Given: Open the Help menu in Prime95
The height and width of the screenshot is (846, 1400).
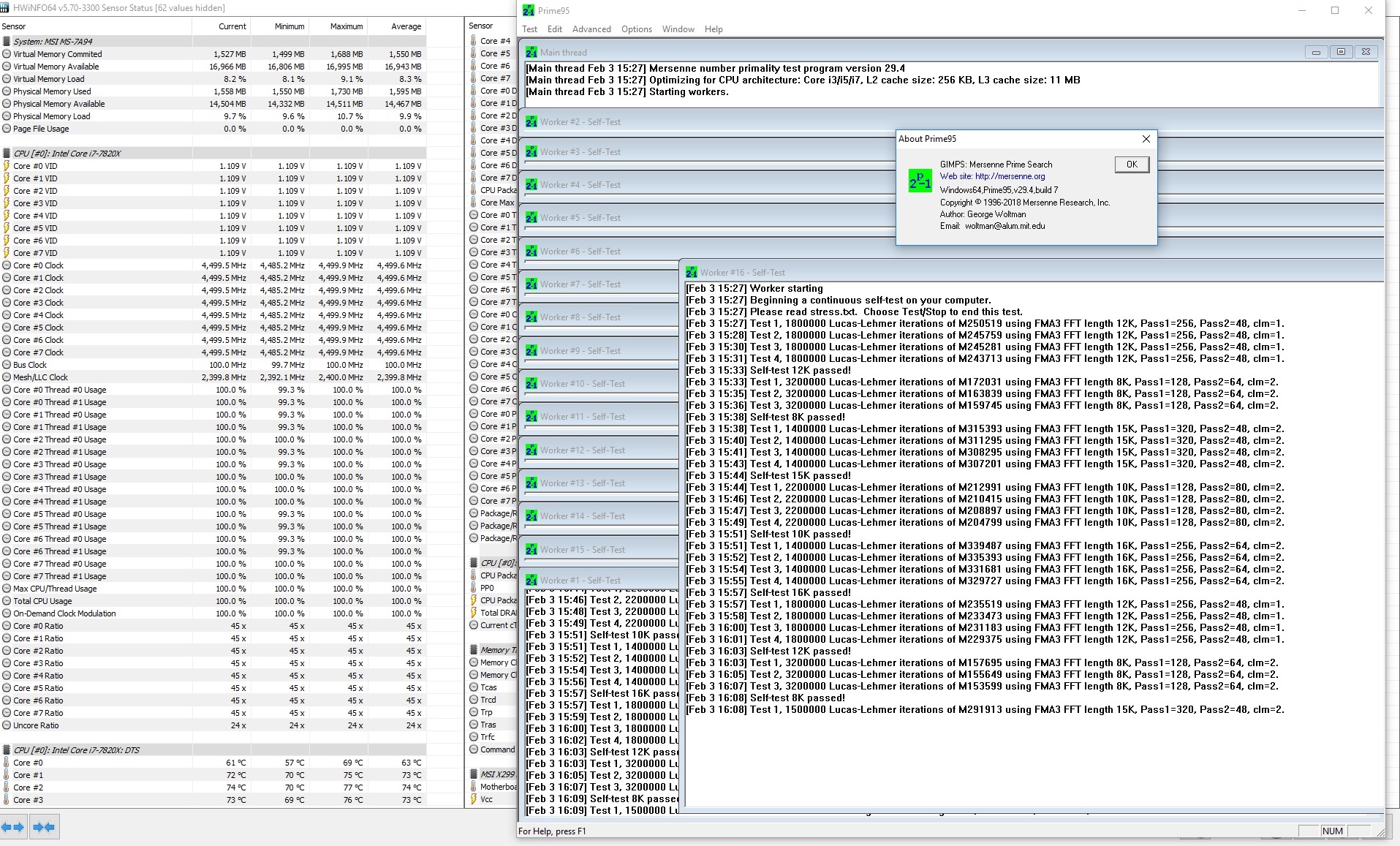Looking at the screenshot, I should (714, 29).
